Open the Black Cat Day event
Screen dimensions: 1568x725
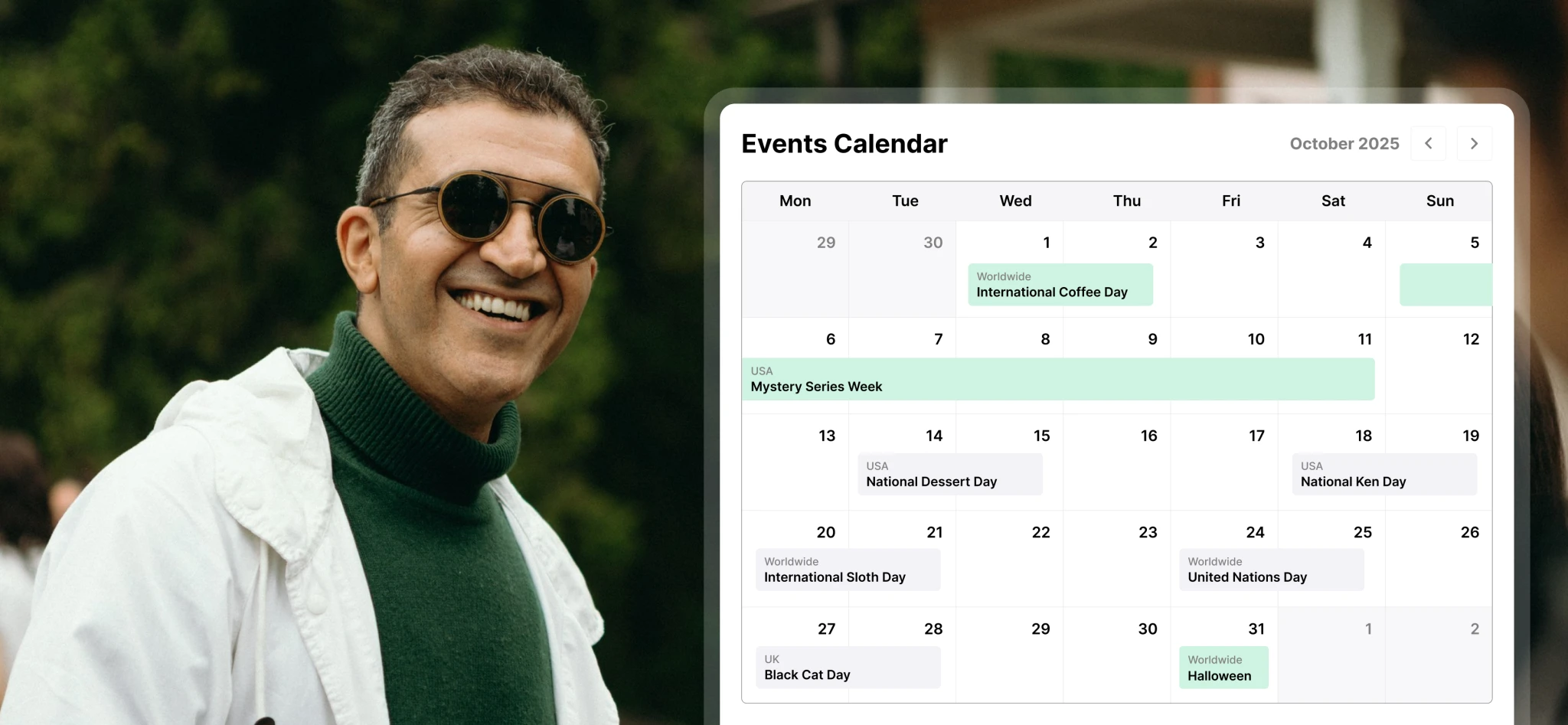[x=848, y=668]
